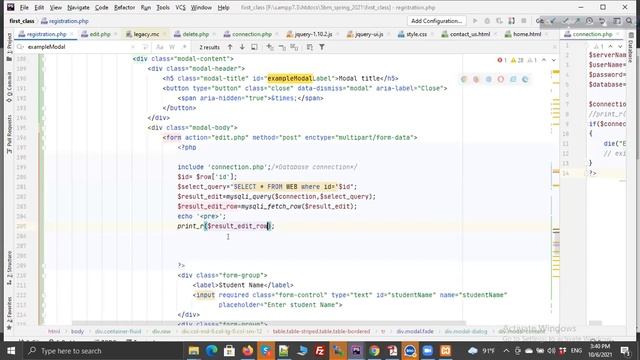
Task: Click the VCS history clock icon
Action: click(589, 21)
